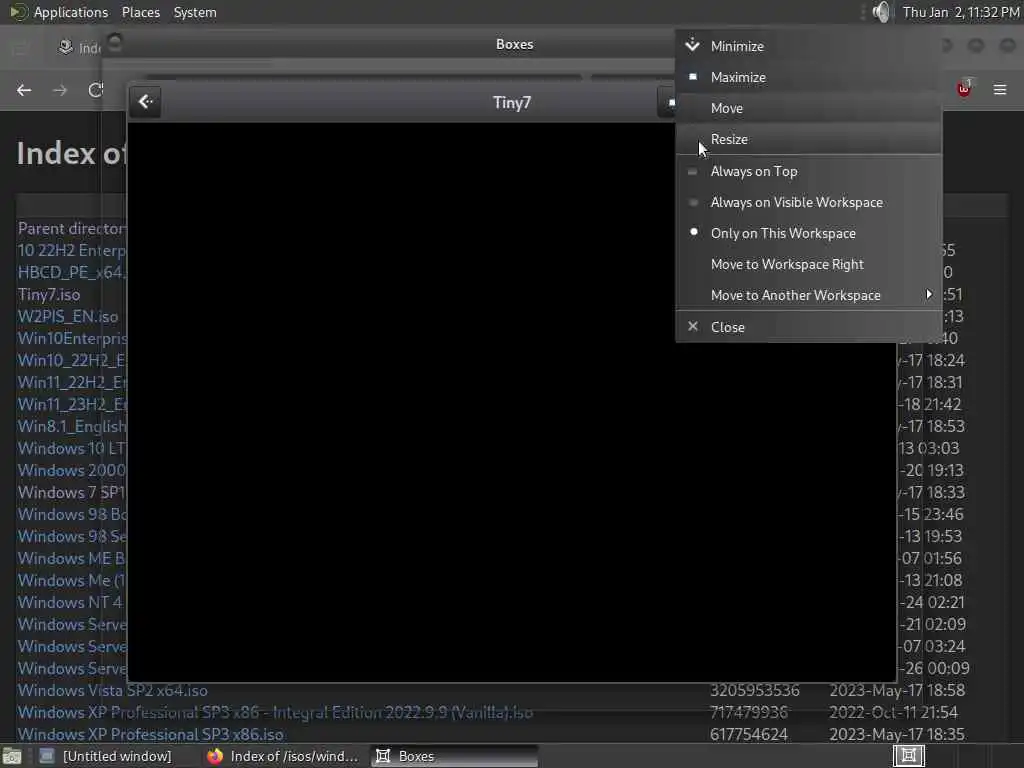Open Windows XP Integral Edition Vanilla iso link
The width and height of the screenshot is (1024, 768).
(275, 712)
